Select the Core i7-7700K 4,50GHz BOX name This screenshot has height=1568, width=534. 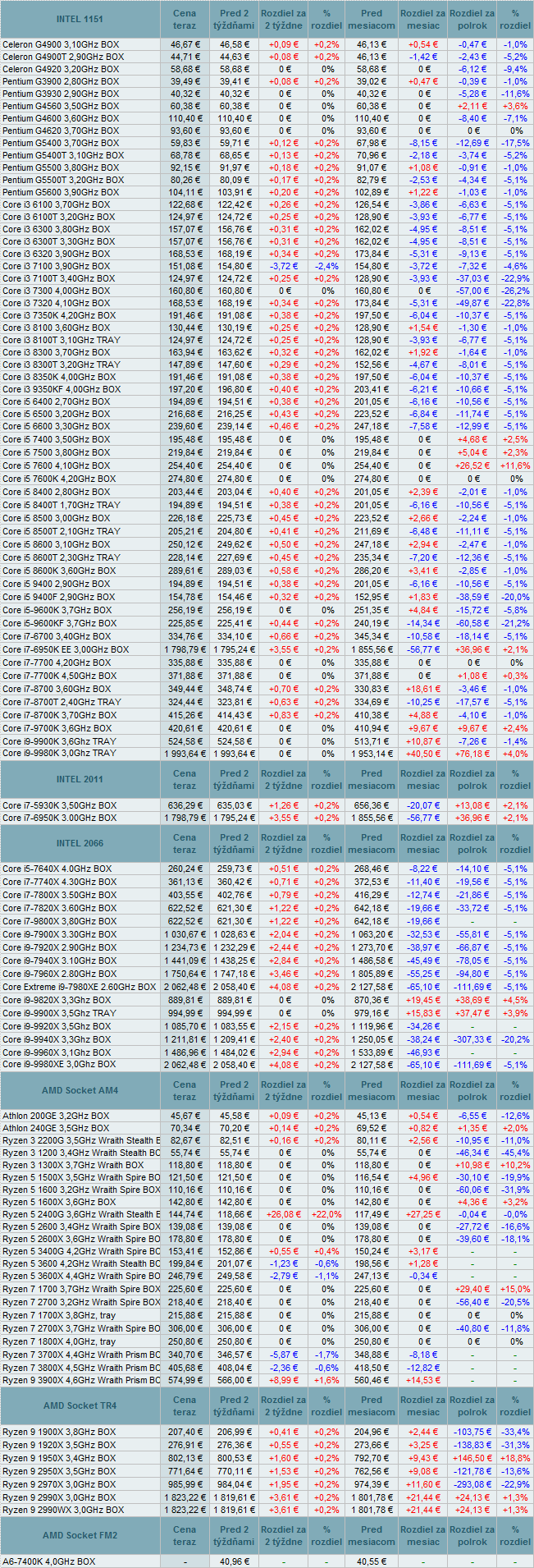(59, 676)
